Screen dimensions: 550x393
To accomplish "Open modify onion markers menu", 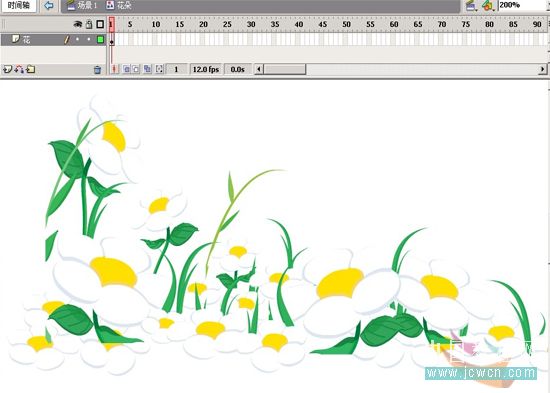I will tap(159, 69).
